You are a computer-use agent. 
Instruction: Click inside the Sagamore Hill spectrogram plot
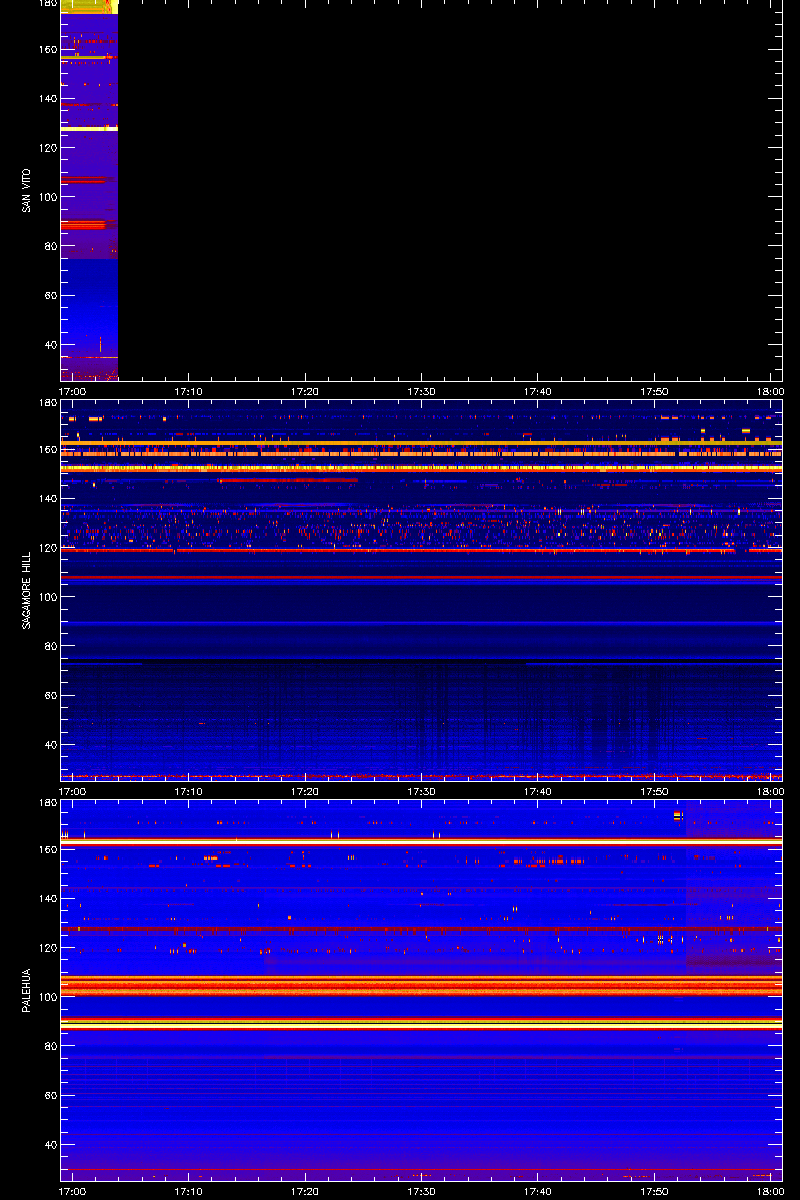421,590
